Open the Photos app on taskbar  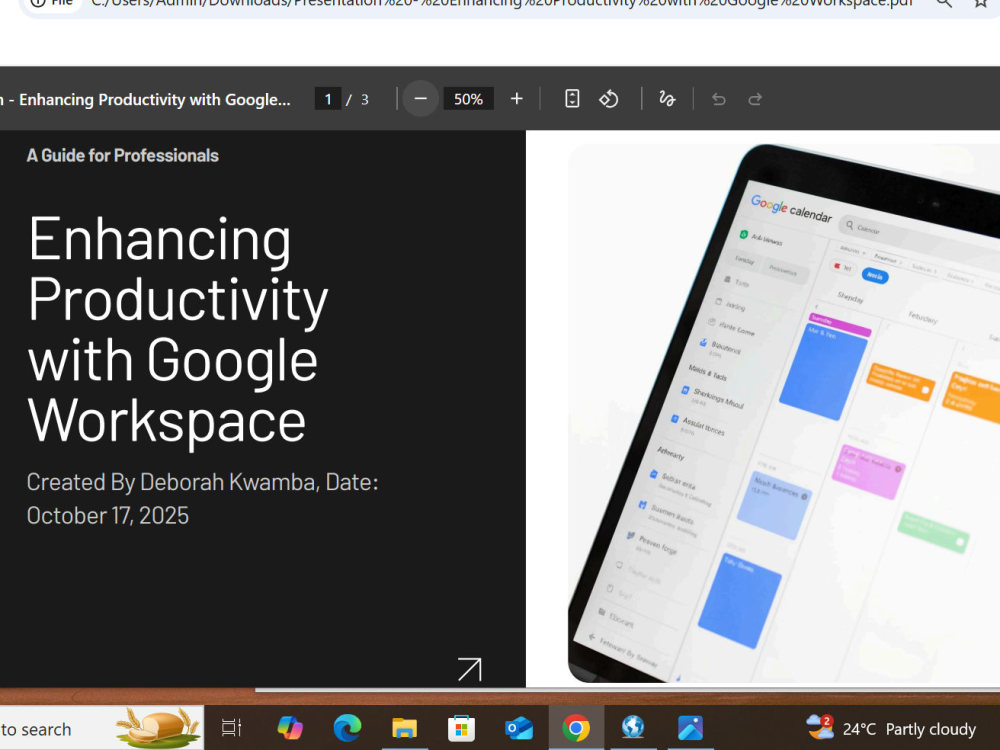click(690, 728)
